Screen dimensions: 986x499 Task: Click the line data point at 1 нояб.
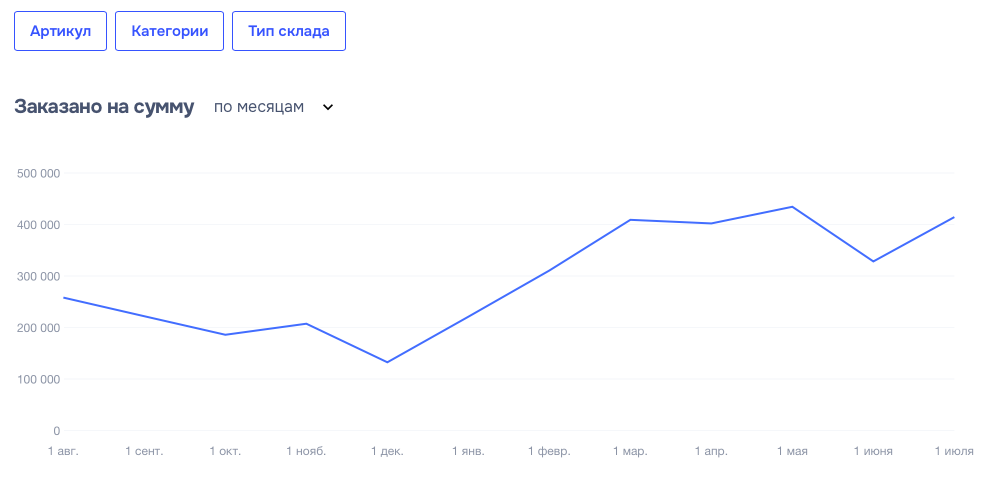[x=306, y=324]
